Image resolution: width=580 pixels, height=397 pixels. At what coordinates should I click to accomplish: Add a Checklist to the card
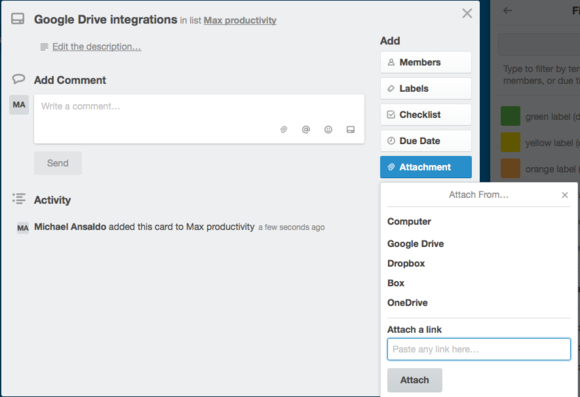click(x=426, y=115)
